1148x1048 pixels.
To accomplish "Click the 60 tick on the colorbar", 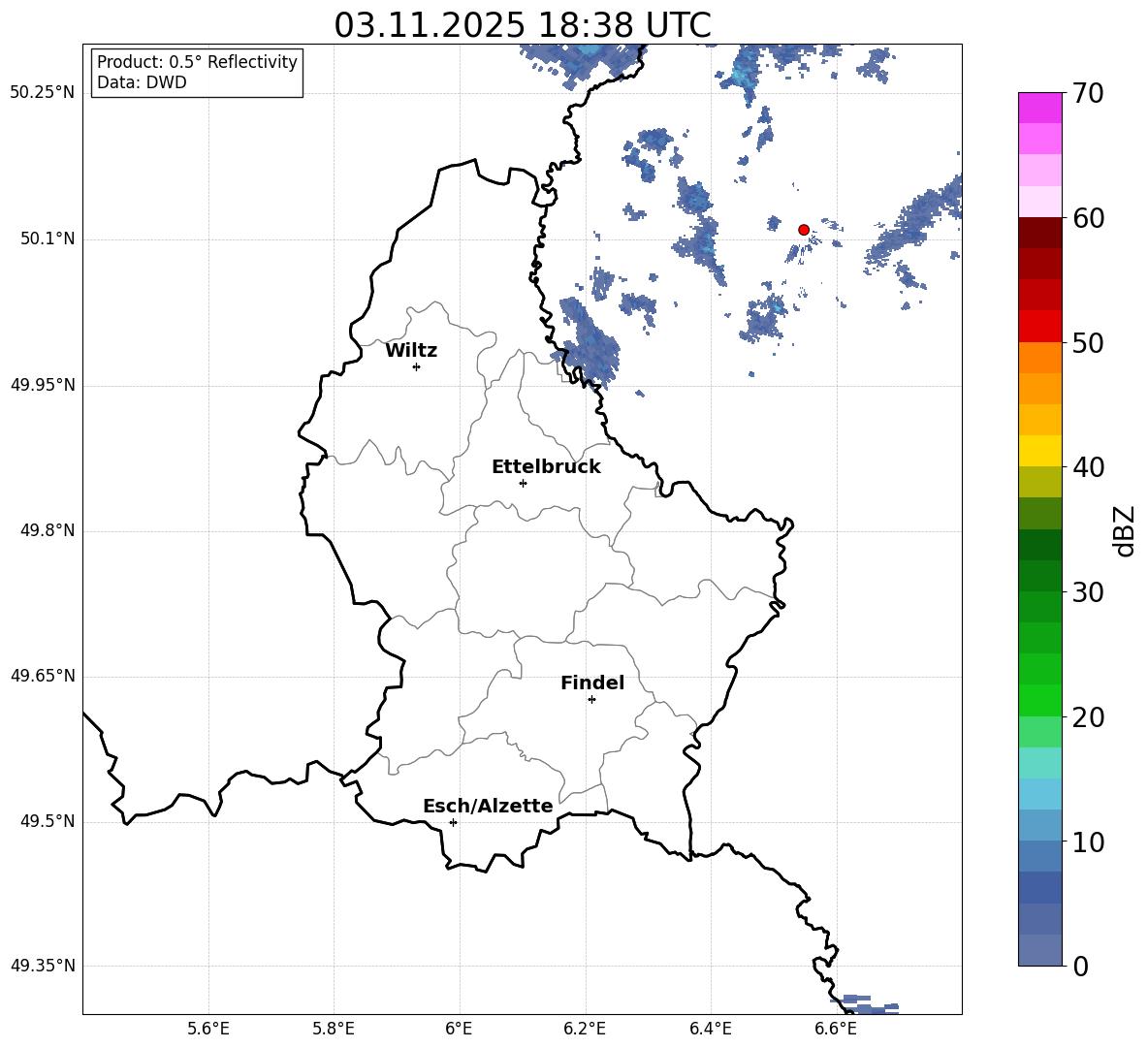I will 1088,217.
